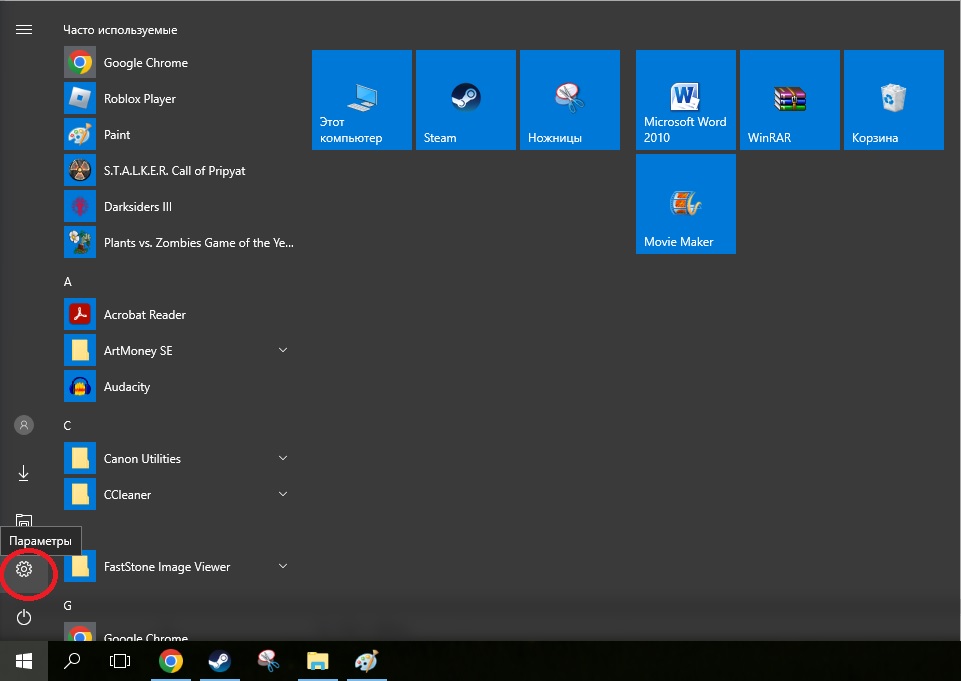The height and width of the screenshot is (681, 961).
Task: Jump to letter C section header
Action: click(x=67, y=426)
